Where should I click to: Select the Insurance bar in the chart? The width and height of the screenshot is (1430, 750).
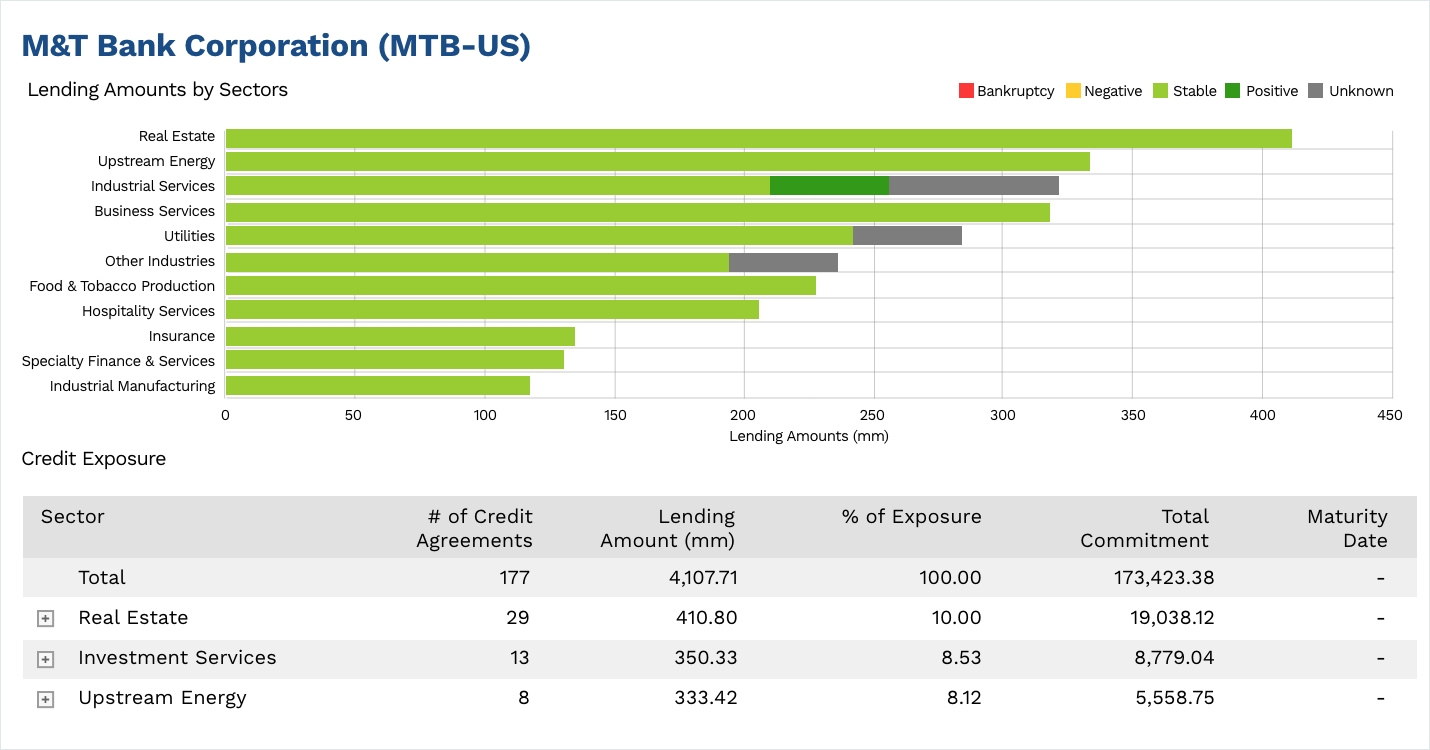[400, 335]
